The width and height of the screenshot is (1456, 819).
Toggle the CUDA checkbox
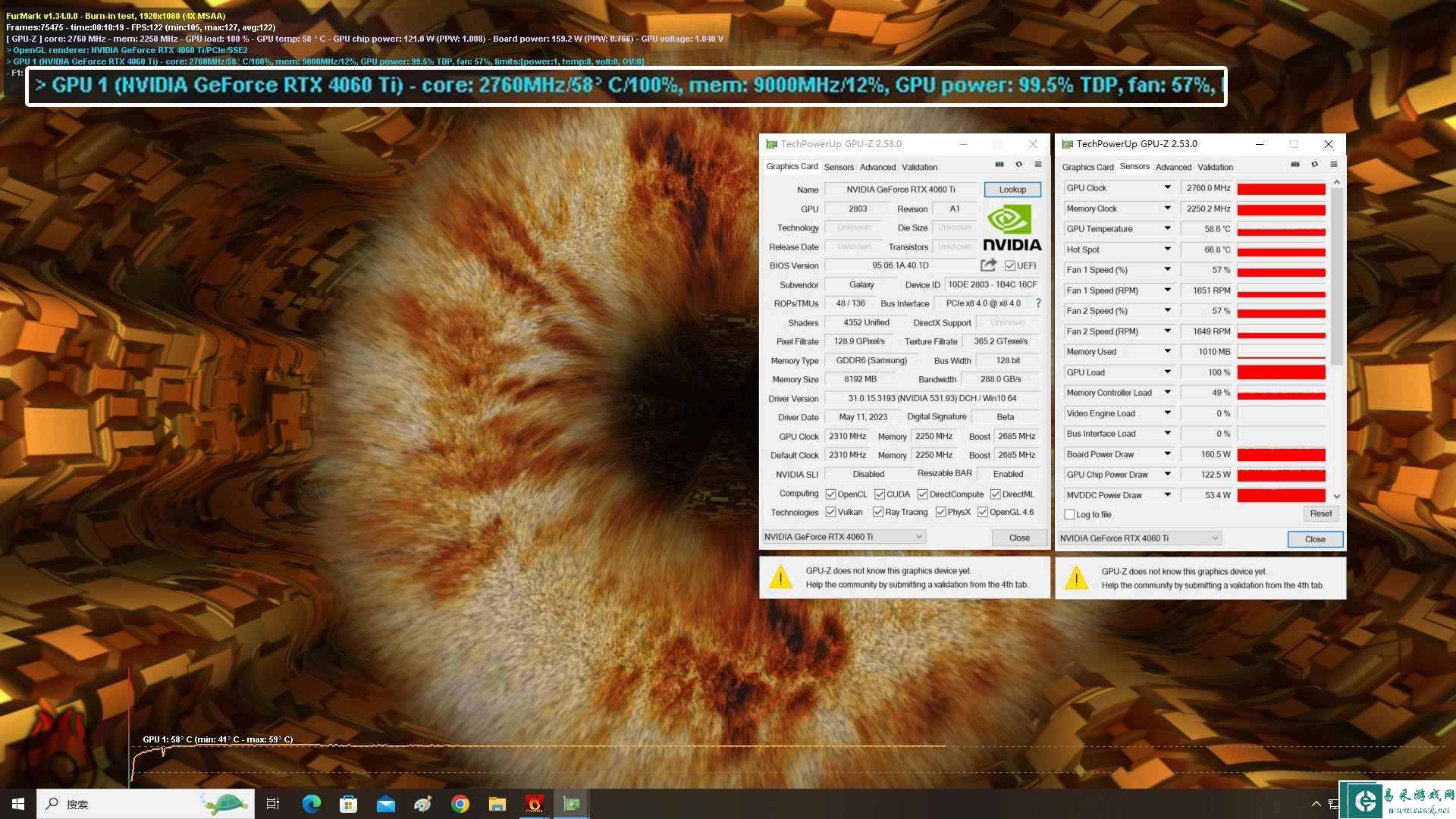pyautogui.click(x=879, y=494)
